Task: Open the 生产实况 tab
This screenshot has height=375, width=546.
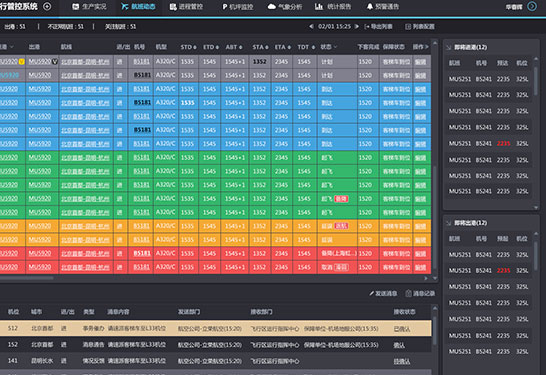Action: pyautogui.click(x=89, y=7)
